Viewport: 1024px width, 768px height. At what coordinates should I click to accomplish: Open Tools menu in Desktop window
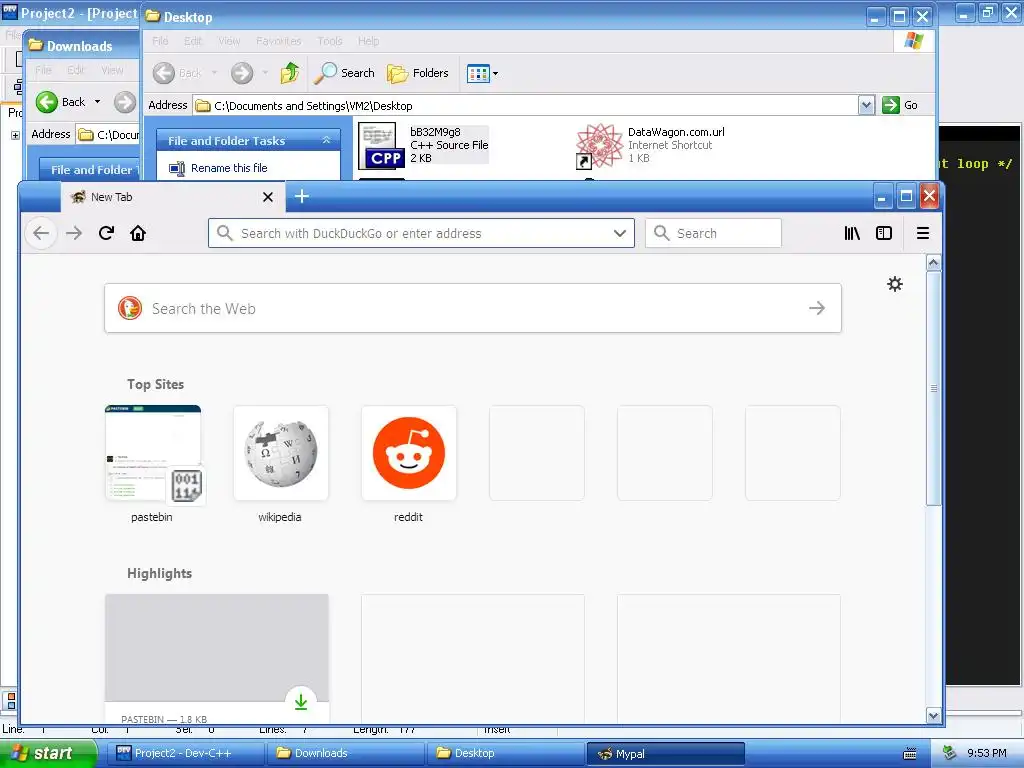(330, 41)
